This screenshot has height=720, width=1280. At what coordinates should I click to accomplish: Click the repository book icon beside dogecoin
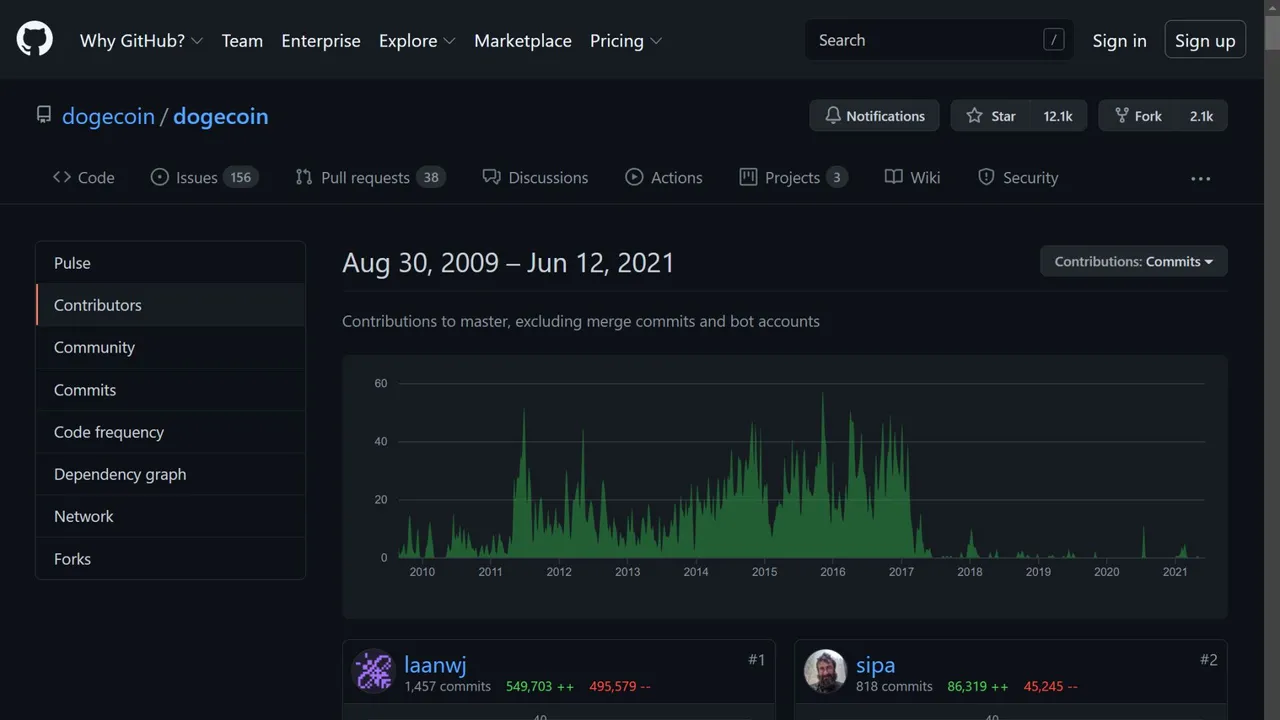click(44, 115)
